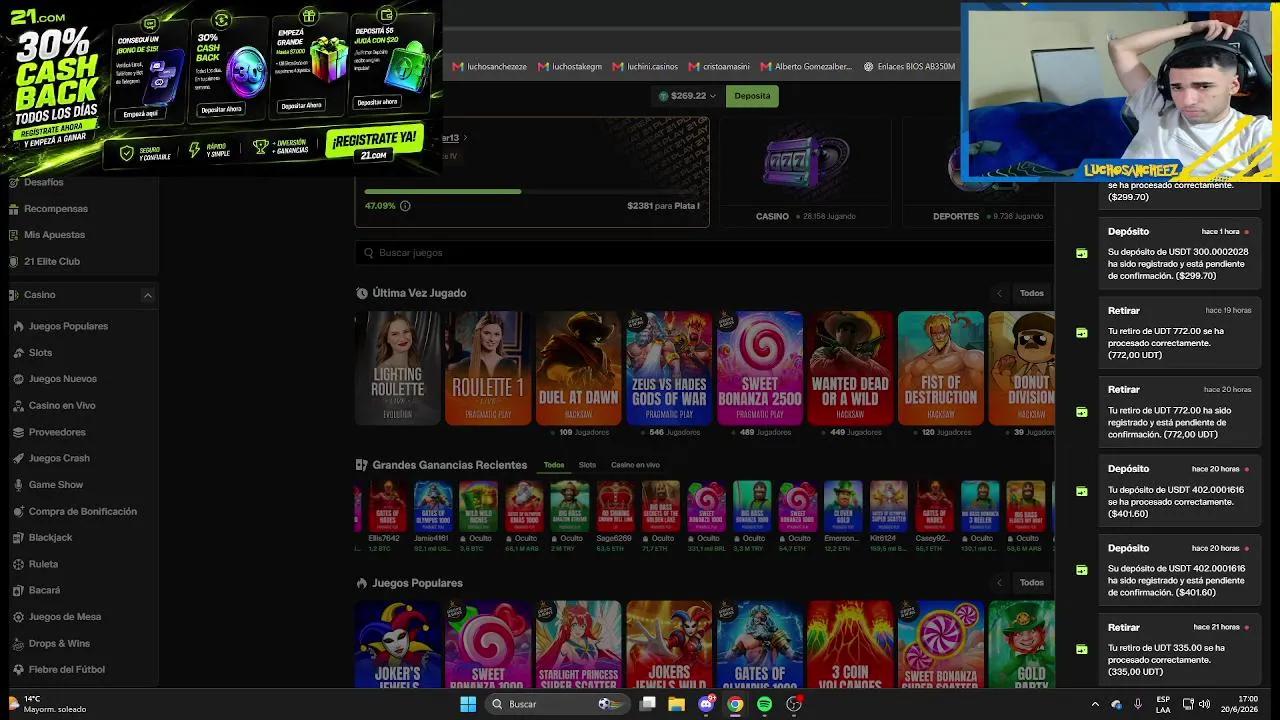This screenshot has height=720, width=1280.
Task: Open Spotify from the taskbar
Action: point(764,704)
